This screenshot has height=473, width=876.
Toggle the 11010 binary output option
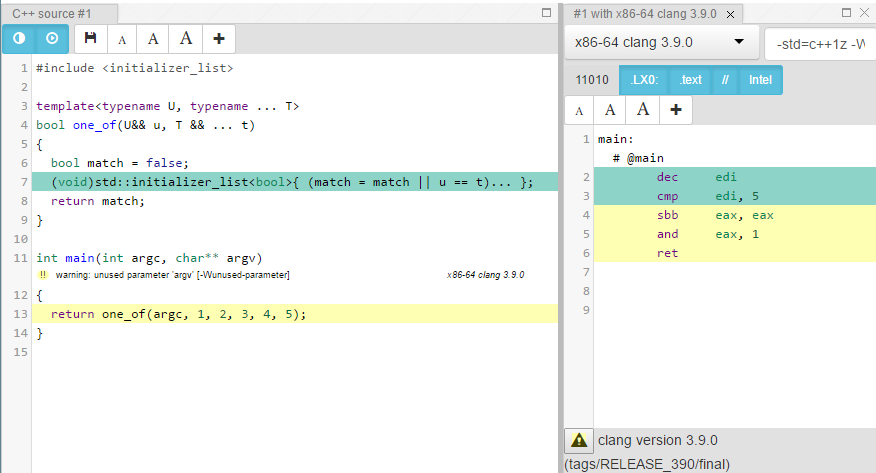pyautogui.click(x=592, y=80)
